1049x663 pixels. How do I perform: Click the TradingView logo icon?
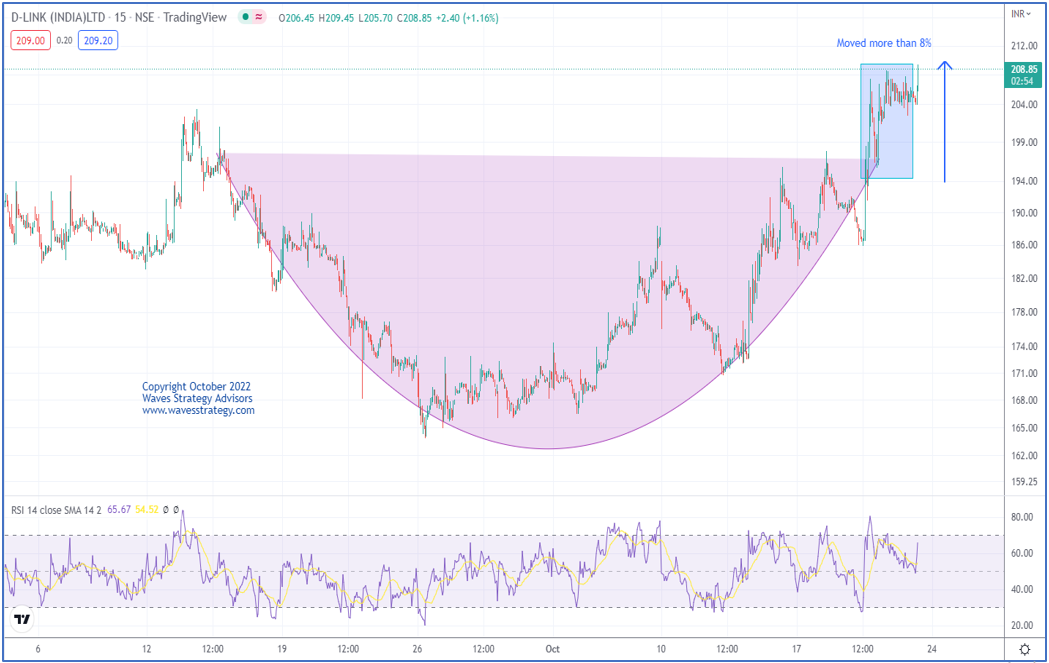22,620
